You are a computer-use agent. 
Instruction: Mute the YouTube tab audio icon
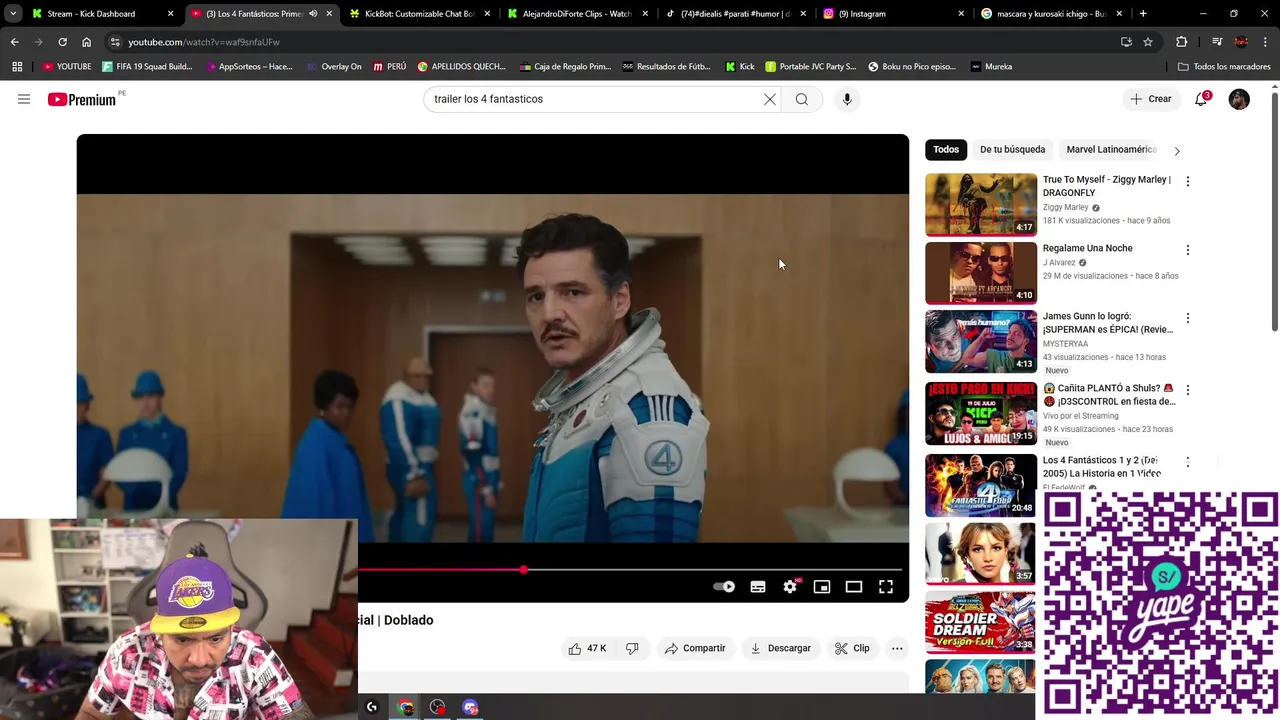click(313, 14)
